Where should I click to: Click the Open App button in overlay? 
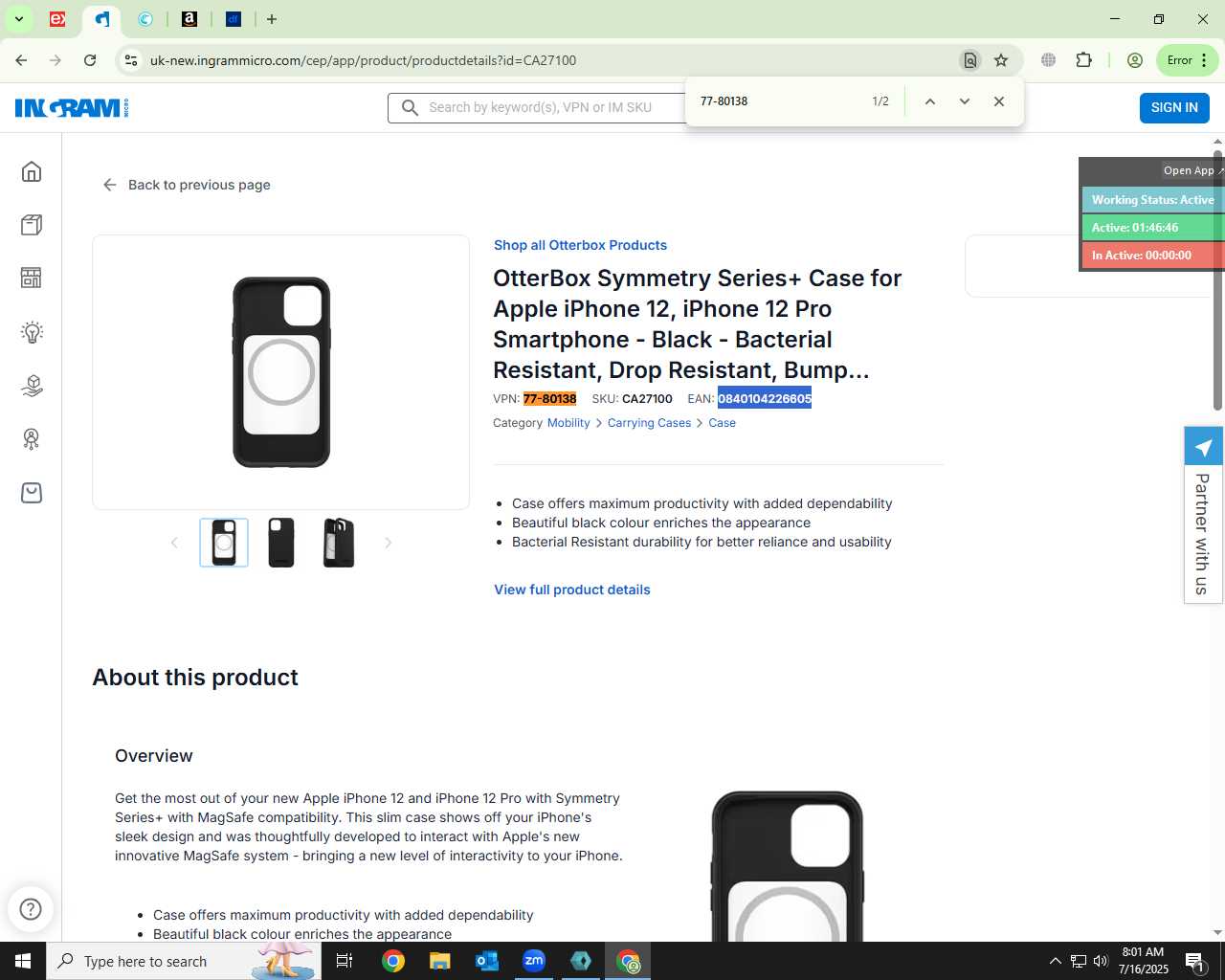1192,170
